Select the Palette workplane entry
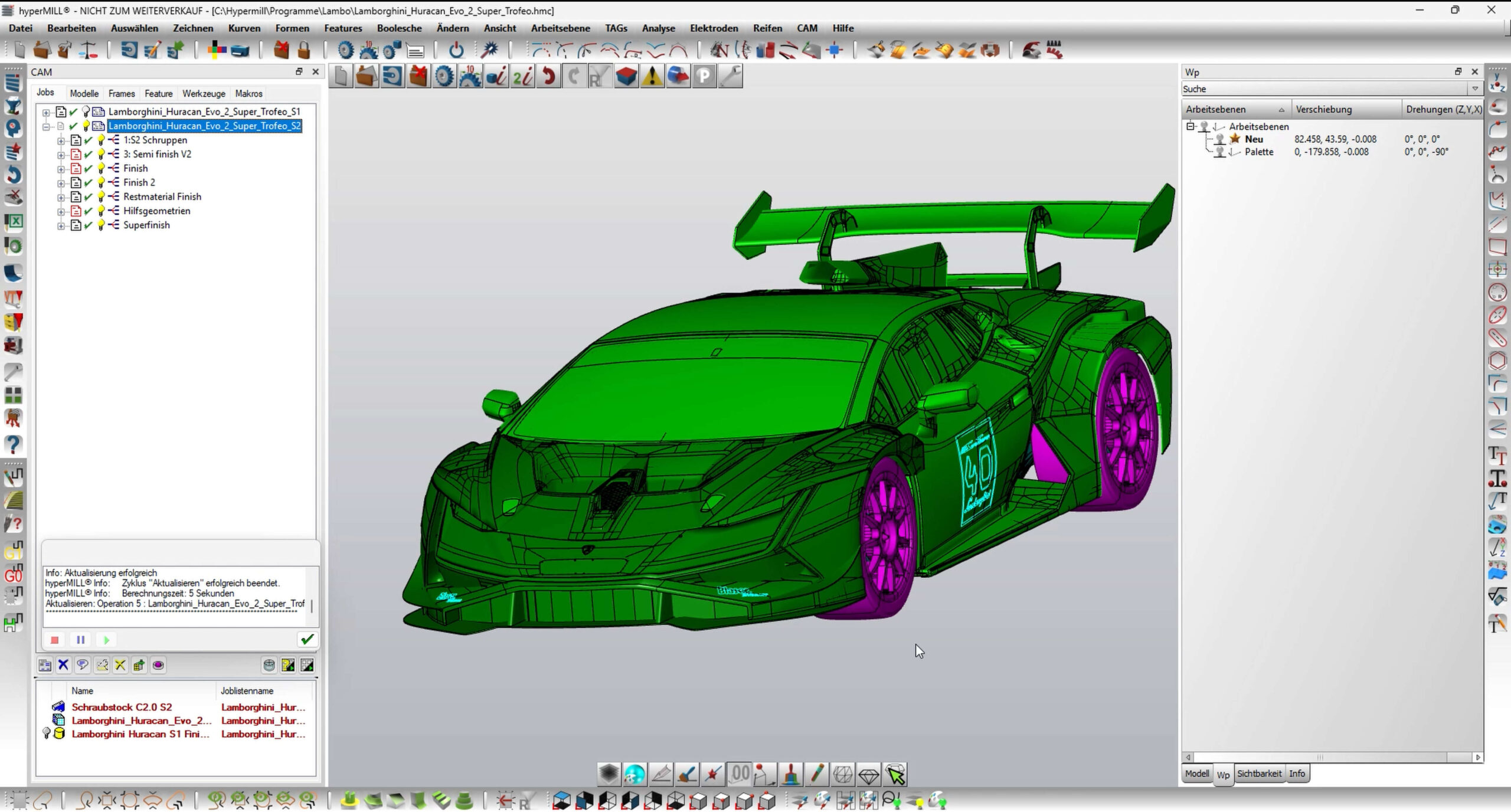The width and height of the screenshot is (1511, 812). 1258,152
